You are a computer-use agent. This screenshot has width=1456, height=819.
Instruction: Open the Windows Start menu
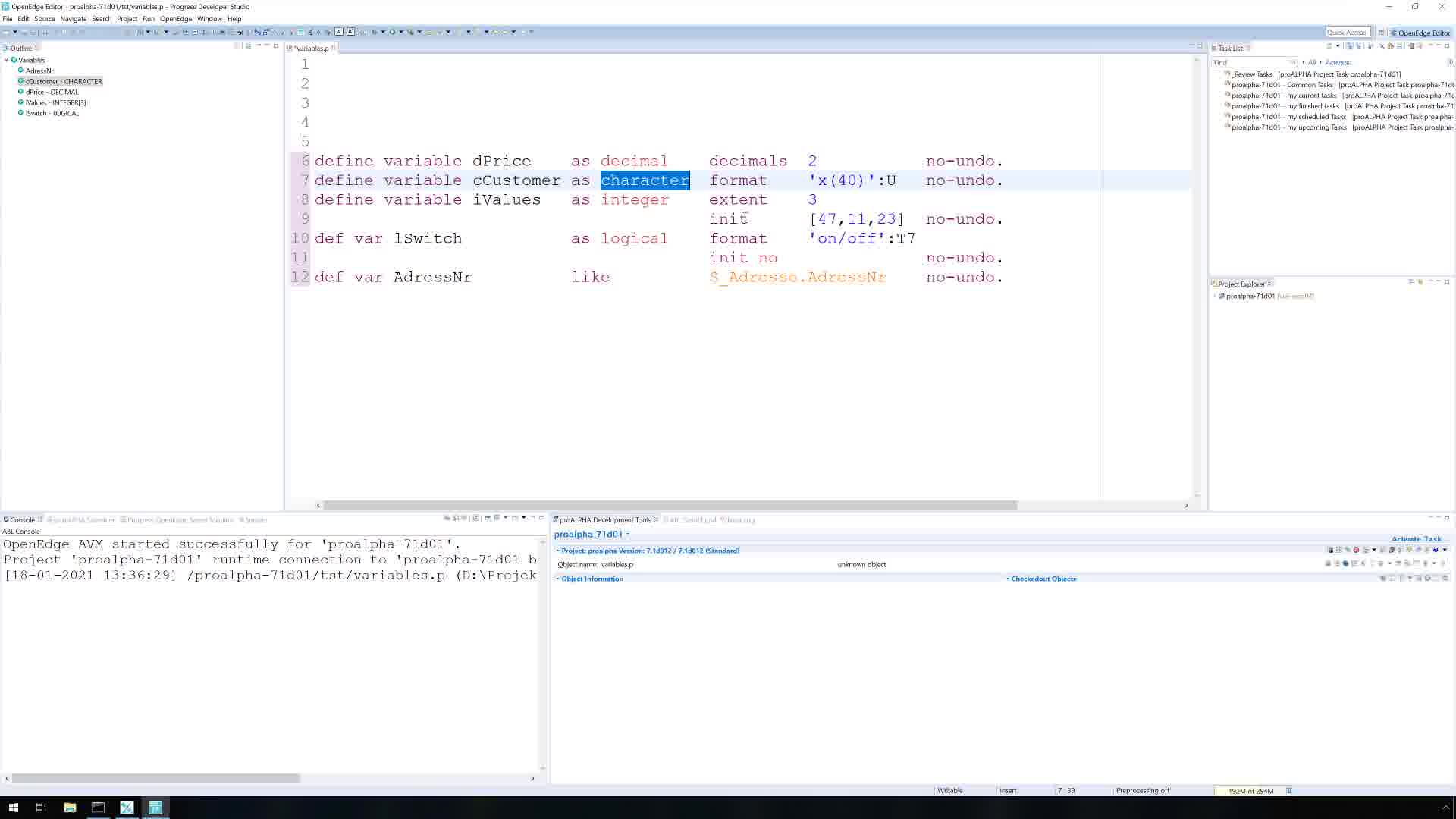pos(13,808)
